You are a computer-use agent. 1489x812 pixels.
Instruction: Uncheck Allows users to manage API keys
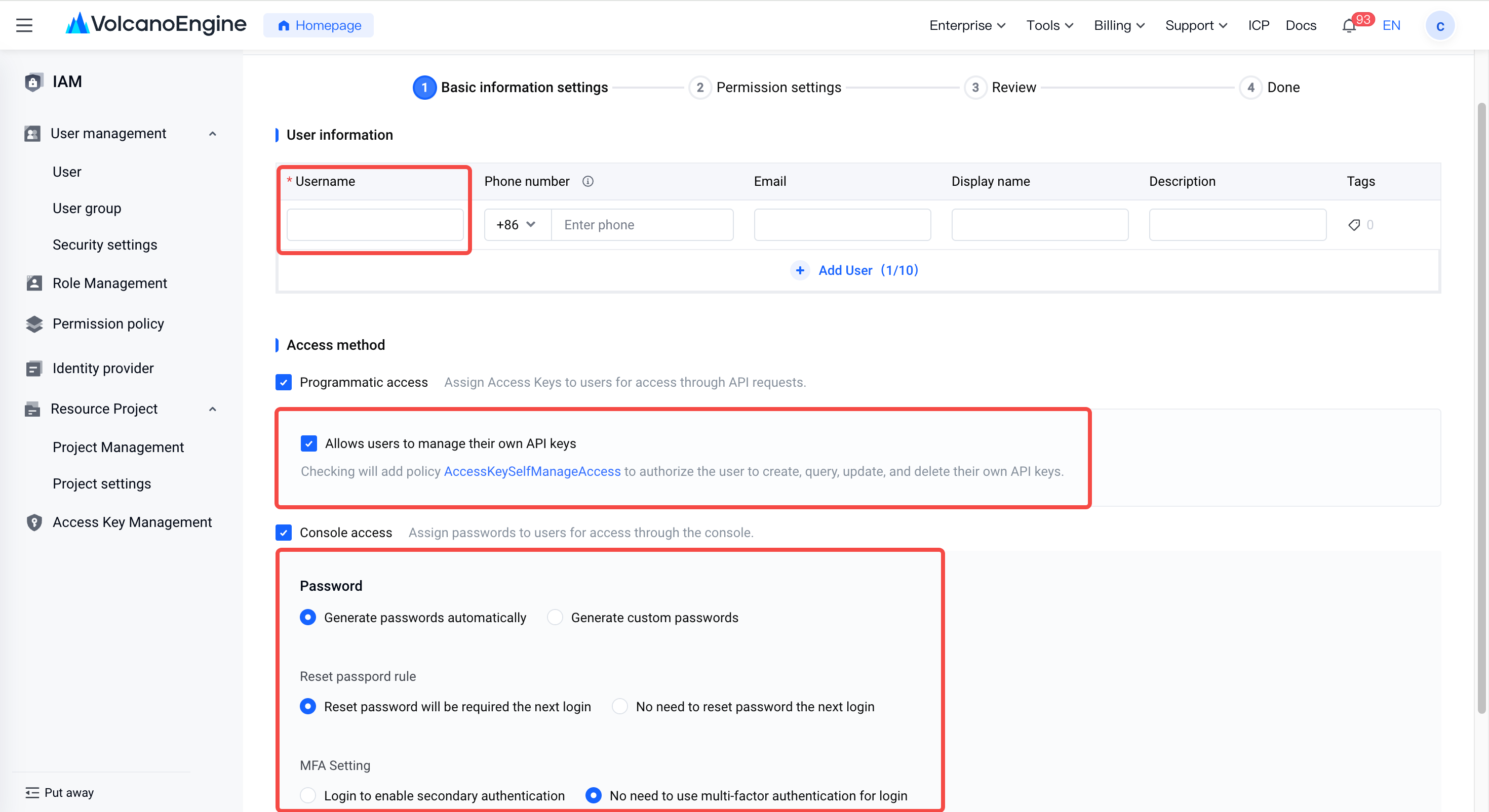click(x=308, y=443)
